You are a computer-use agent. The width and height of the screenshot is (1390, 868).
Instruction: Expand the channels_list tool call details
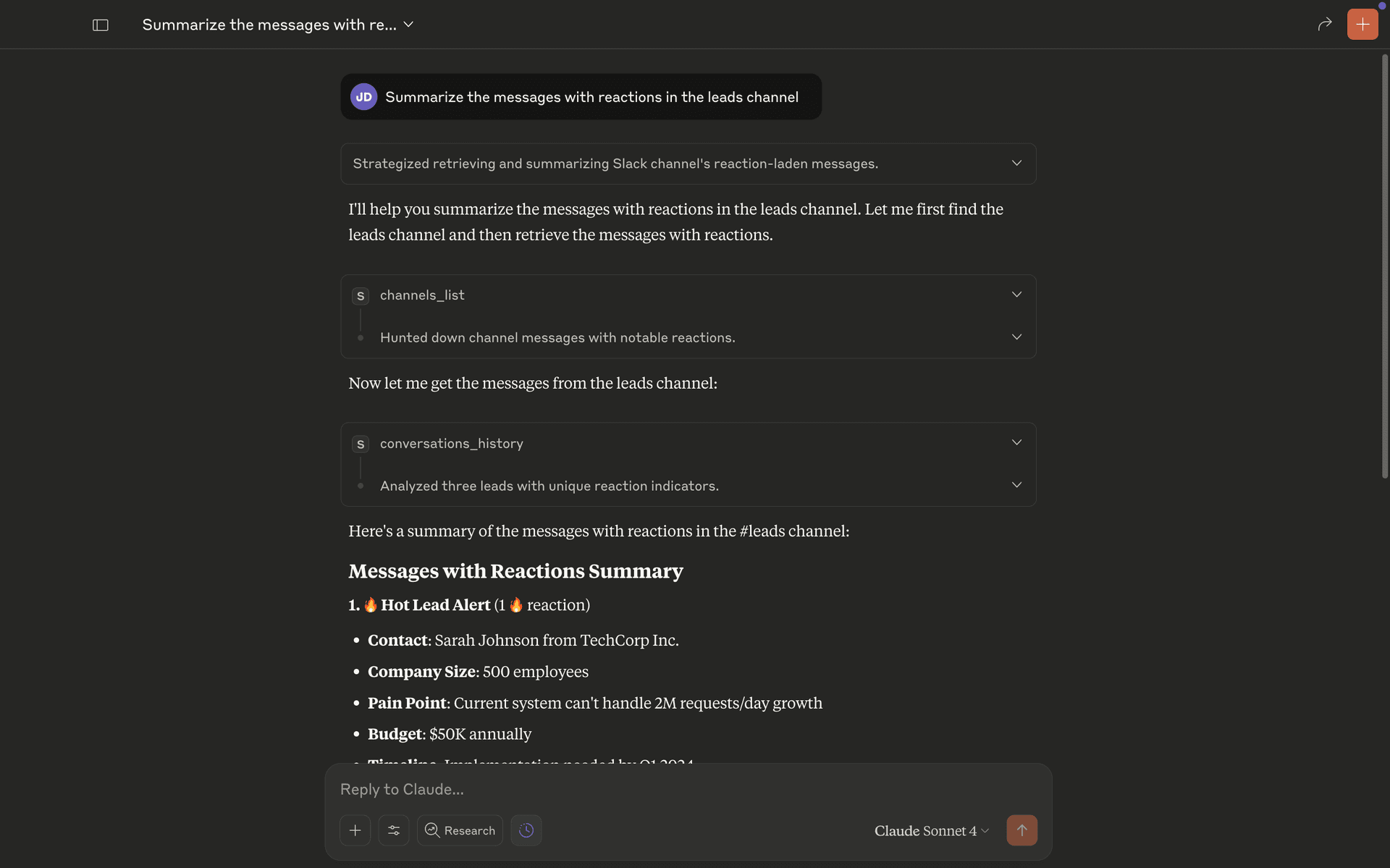pyautogui.click(x=1016, y=294)
